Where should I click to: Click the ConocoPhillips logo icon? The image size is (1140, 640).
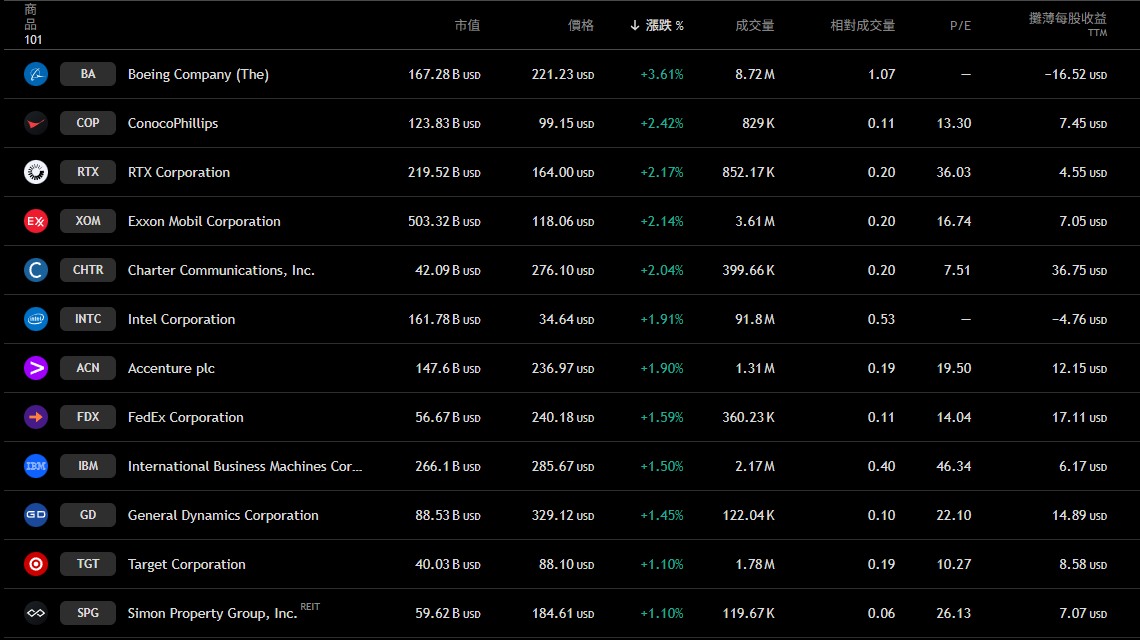pos(36,123)
